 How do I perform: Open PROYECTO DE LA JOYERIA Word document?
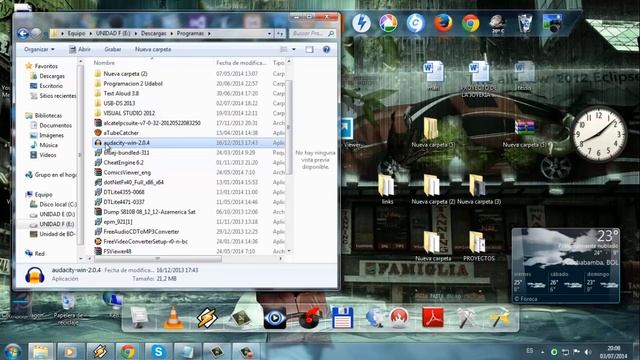click(479, 80)
